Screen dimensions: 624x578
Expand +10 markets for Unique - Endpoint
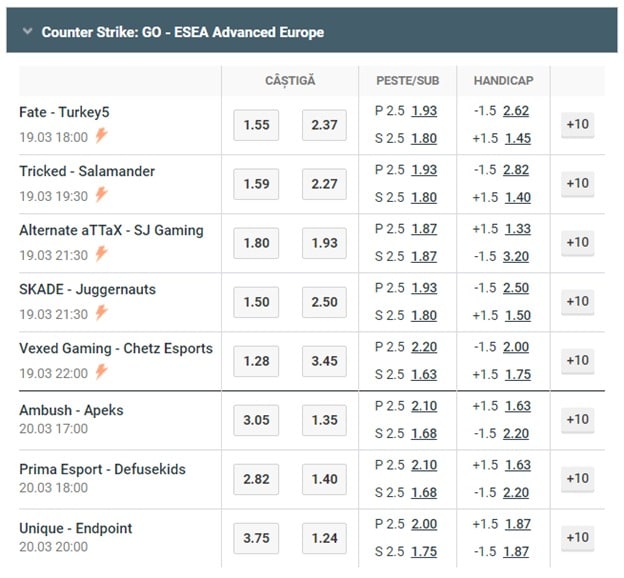(577, 537)
